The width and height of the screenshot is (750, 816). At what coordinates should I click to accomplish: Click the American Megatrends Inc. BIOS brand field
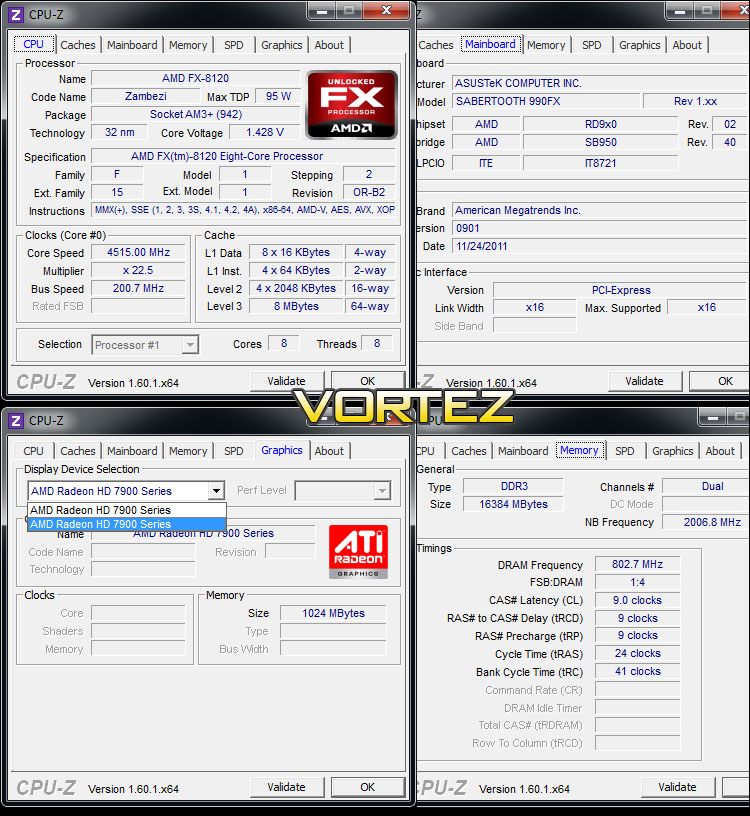[x=600, y=210]
